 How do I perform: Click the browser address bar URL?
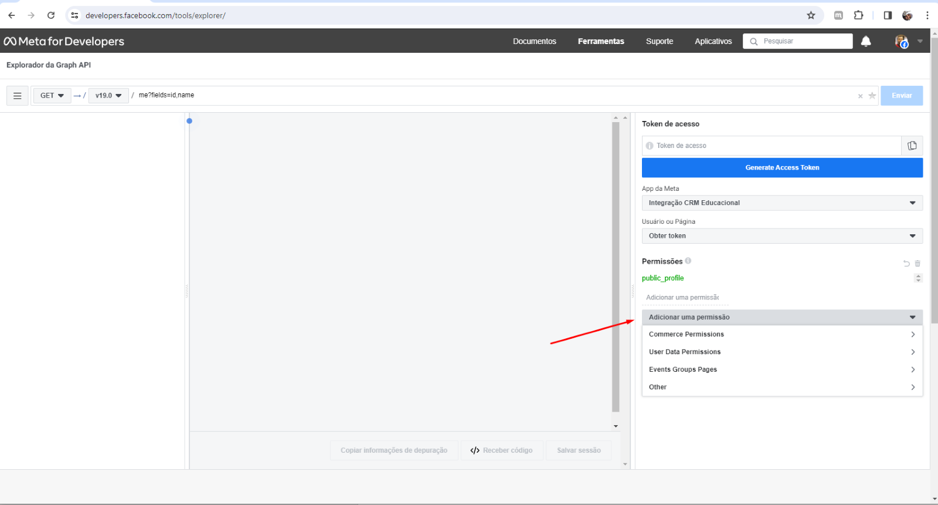(x=156, y=16)
